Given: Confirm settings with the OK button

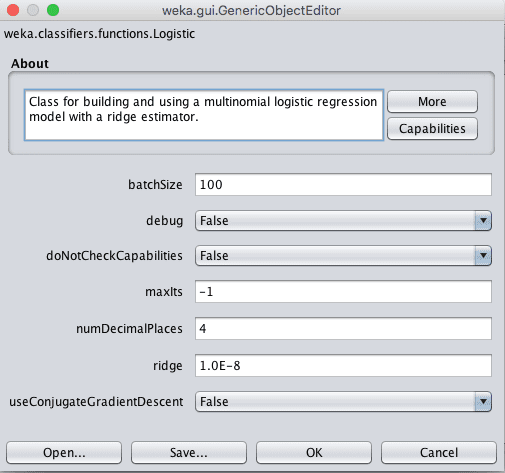Looking at the screenshot, I should [x=314, y=453].
